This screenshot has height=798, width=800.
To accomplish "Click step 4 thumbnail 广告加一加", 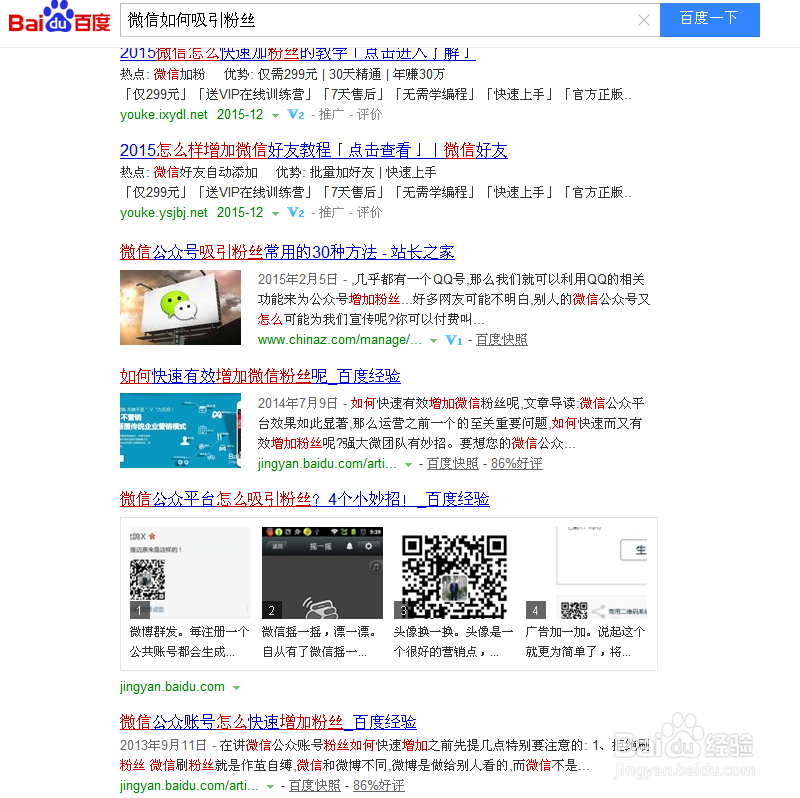I will pos(586,572).
